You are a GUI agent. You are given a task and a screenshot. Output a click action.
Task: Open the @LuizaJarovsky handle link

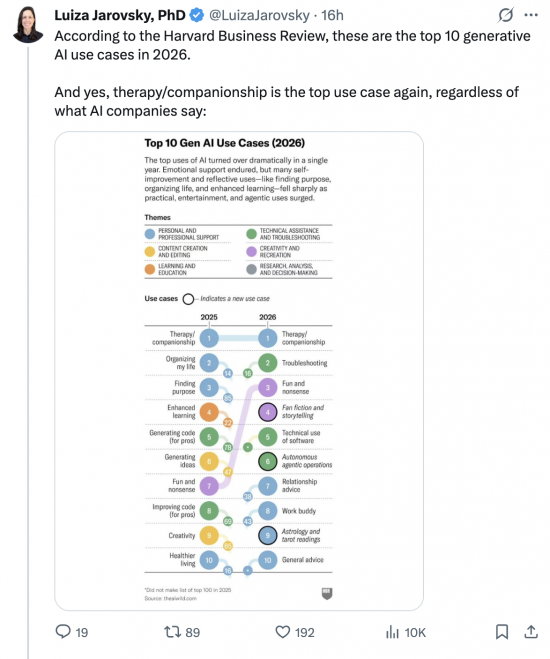259,16
